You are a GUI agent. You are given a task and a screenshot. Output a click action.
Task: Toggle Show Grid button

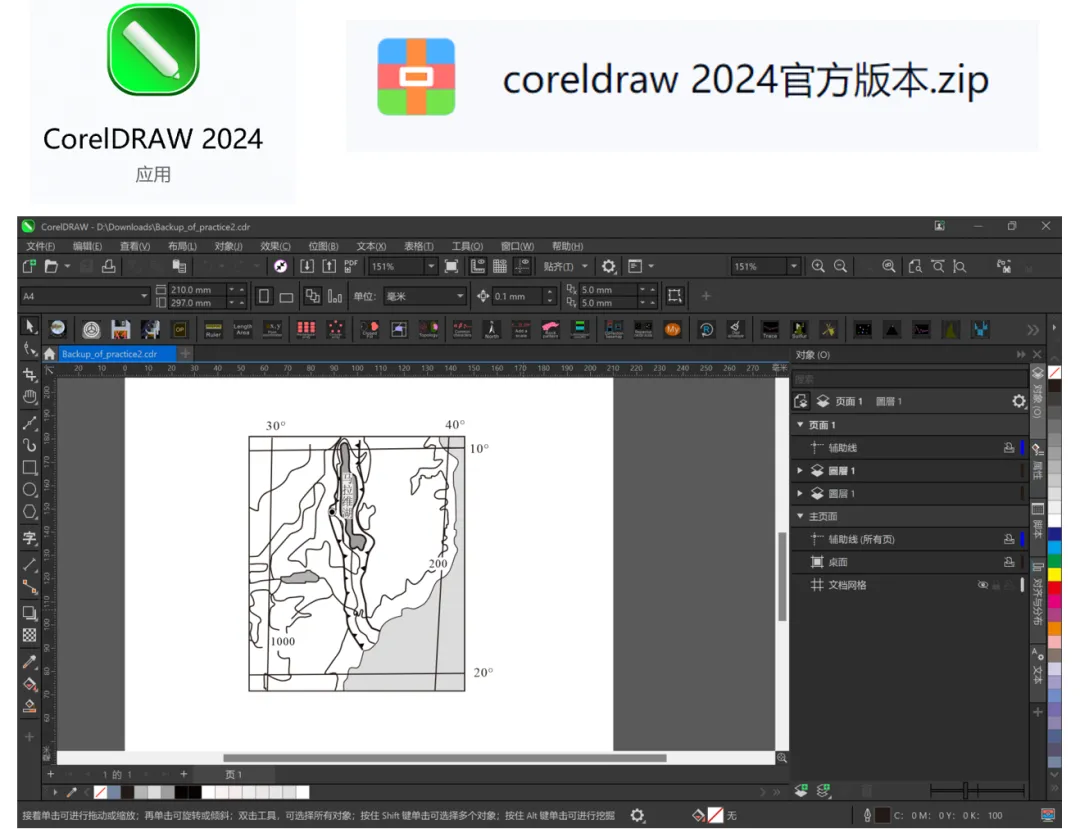[500, 266]
